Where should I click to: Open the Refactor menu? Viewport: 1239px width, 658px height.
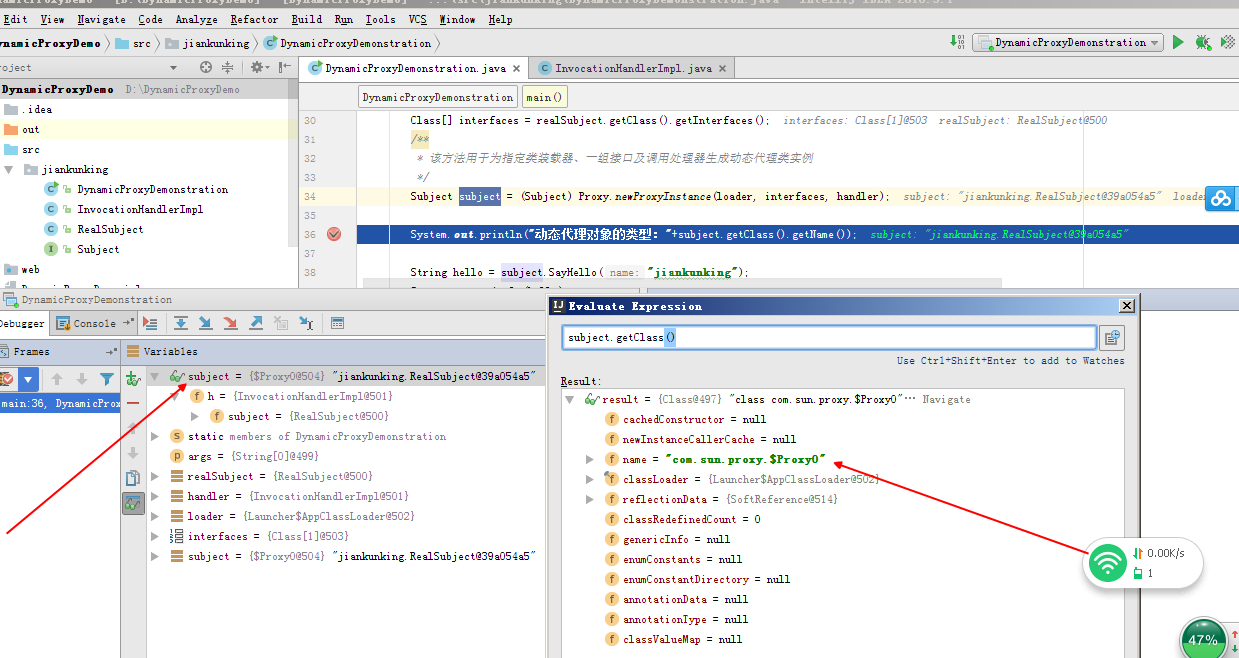point(254,19)
